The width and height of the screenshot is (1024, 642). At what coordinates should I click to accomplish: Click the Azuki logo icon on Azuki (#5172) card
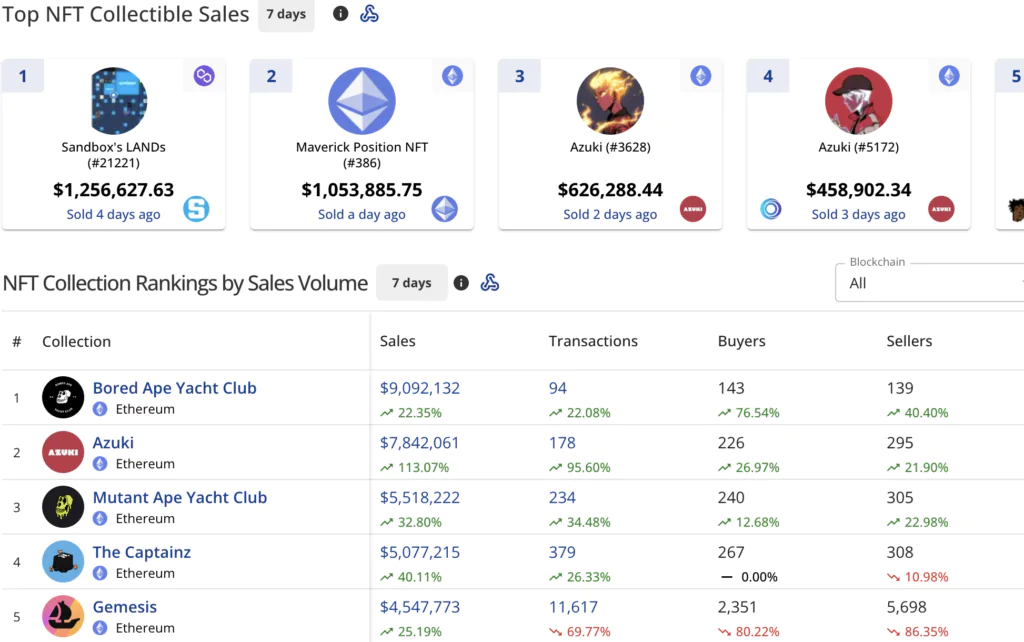click(941, 209)
